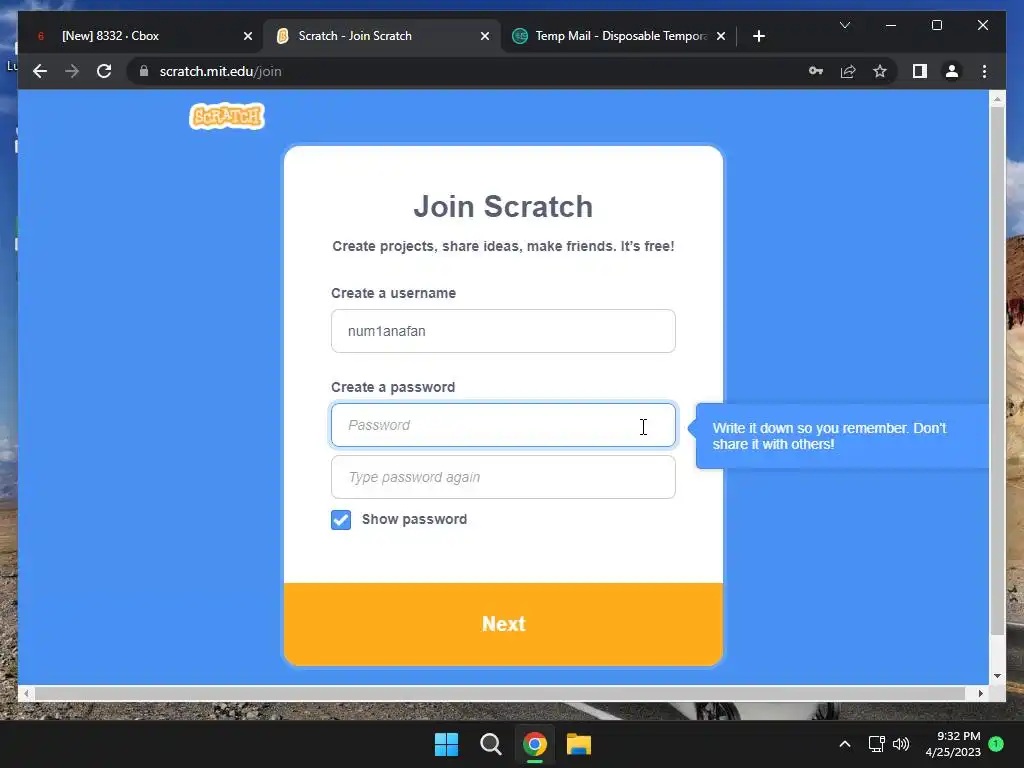Maximize the Chrome window
Viewport: 1024px width, 768px height.
[x=936, y=25]
